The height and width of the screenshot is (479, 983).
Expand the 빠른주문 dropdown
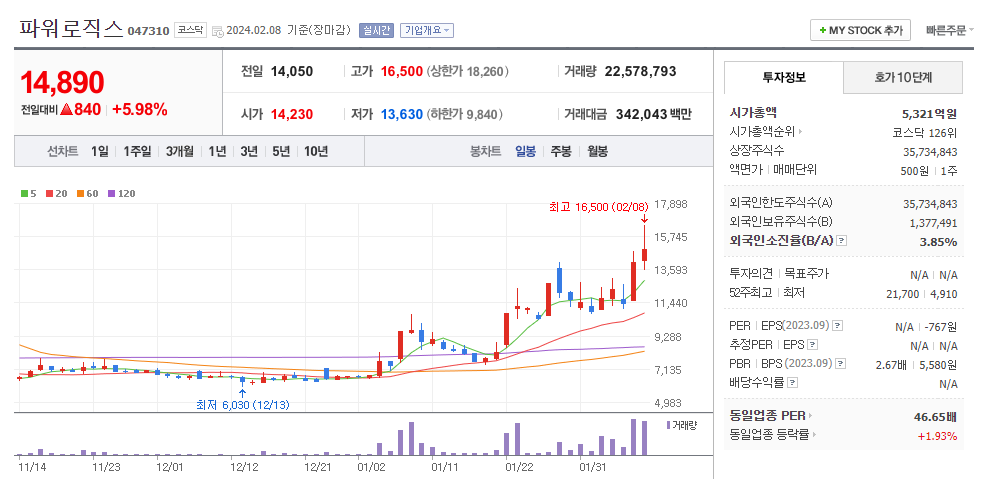[949, 30]
